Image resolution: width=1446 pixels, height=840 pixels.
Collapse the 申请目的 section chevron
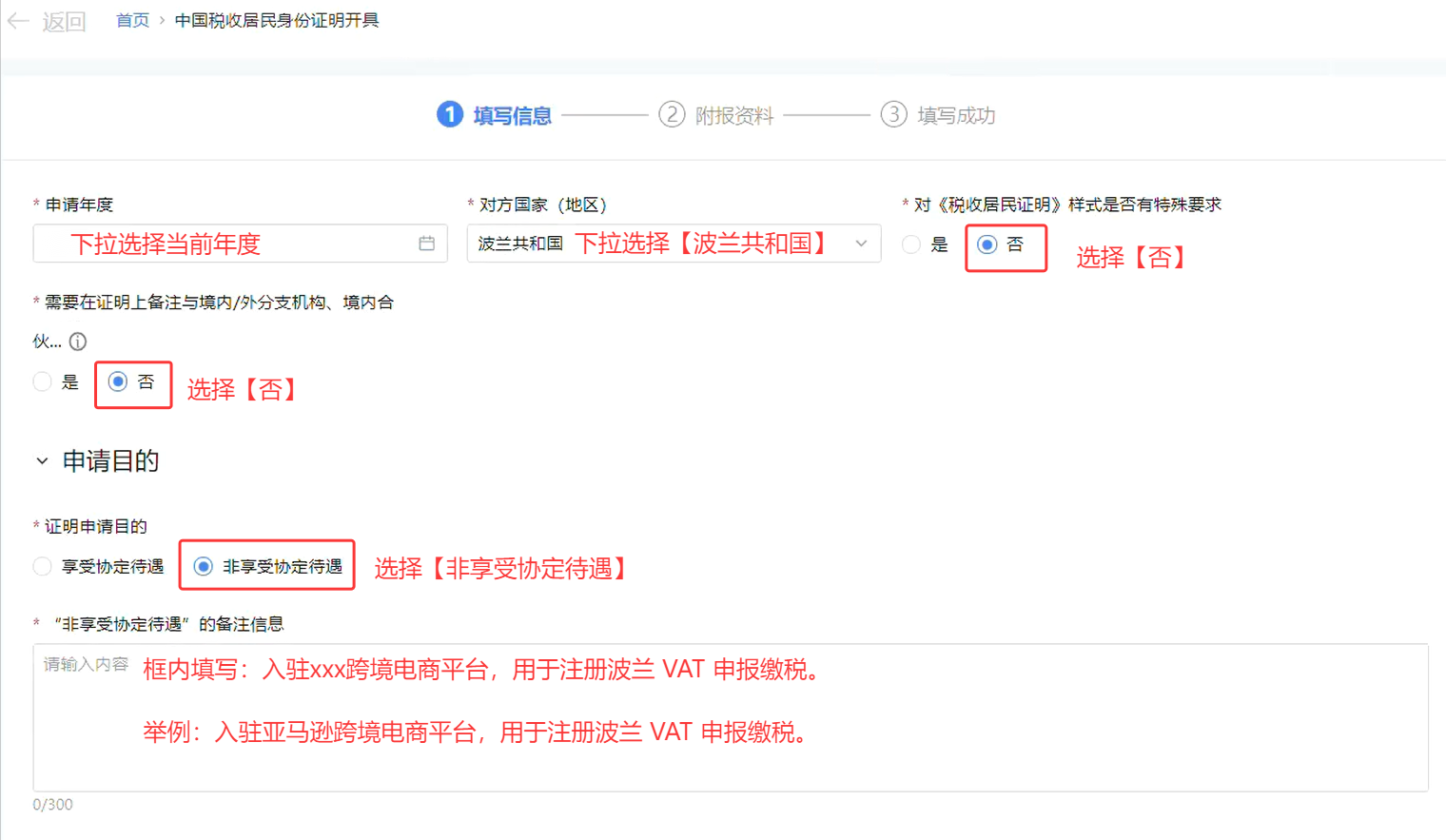[42, 461]
